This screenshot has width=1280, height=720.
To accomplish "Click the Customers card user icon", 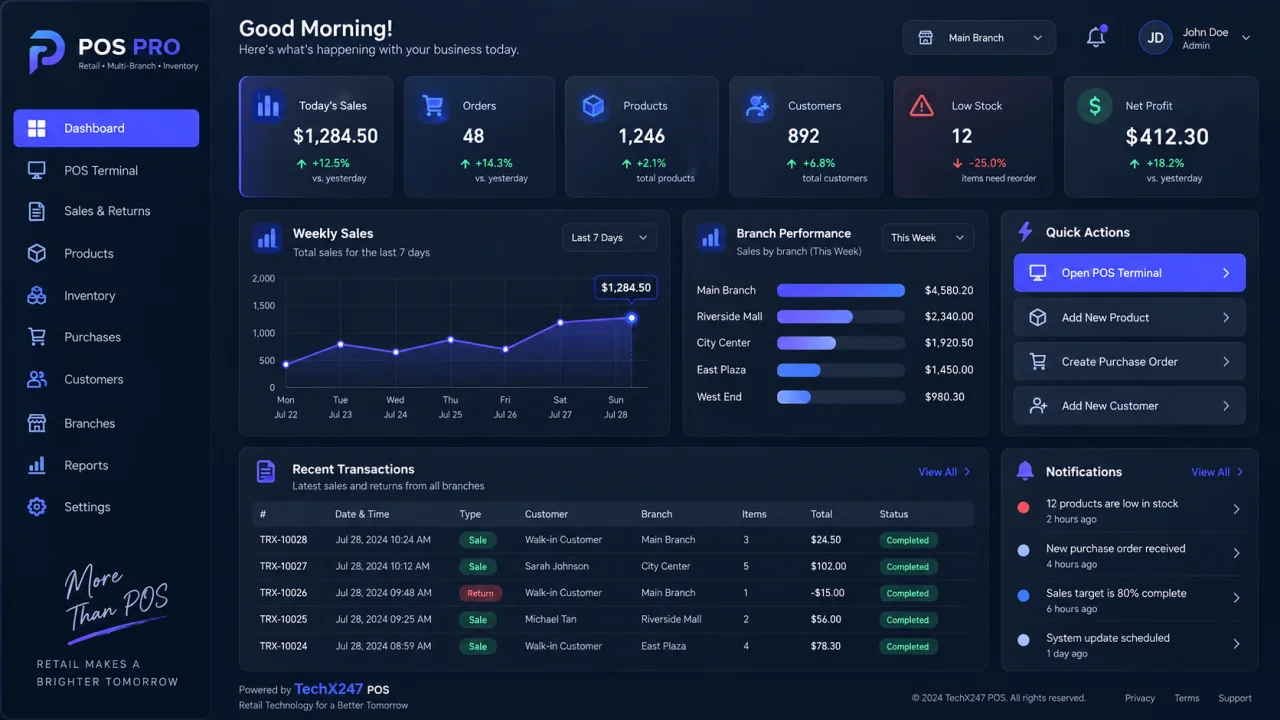I will tap(758, 105).
